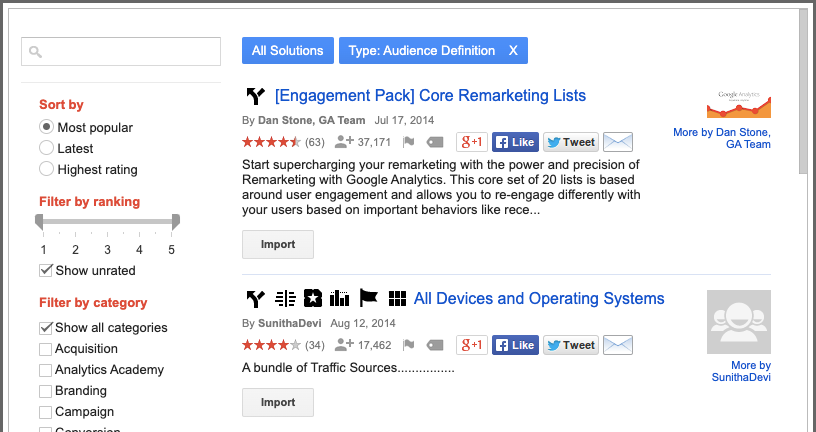Check the Campaign category
This screenshot has height=432, width=816.
pos(46,412)
